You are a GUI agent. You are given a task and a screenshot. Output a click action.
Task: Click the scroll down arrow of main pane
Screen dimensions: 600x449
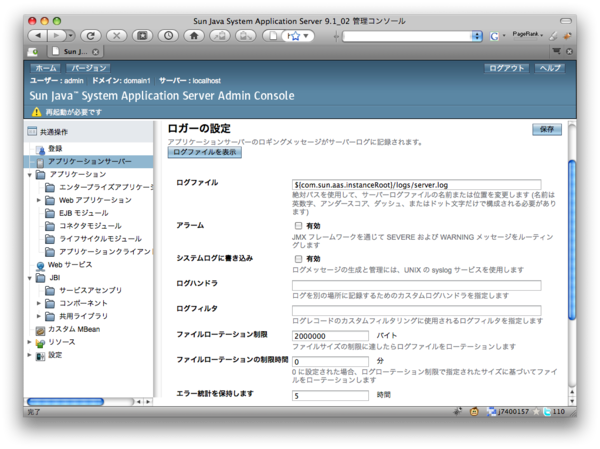pyautogui.click(x=572, y=401)
